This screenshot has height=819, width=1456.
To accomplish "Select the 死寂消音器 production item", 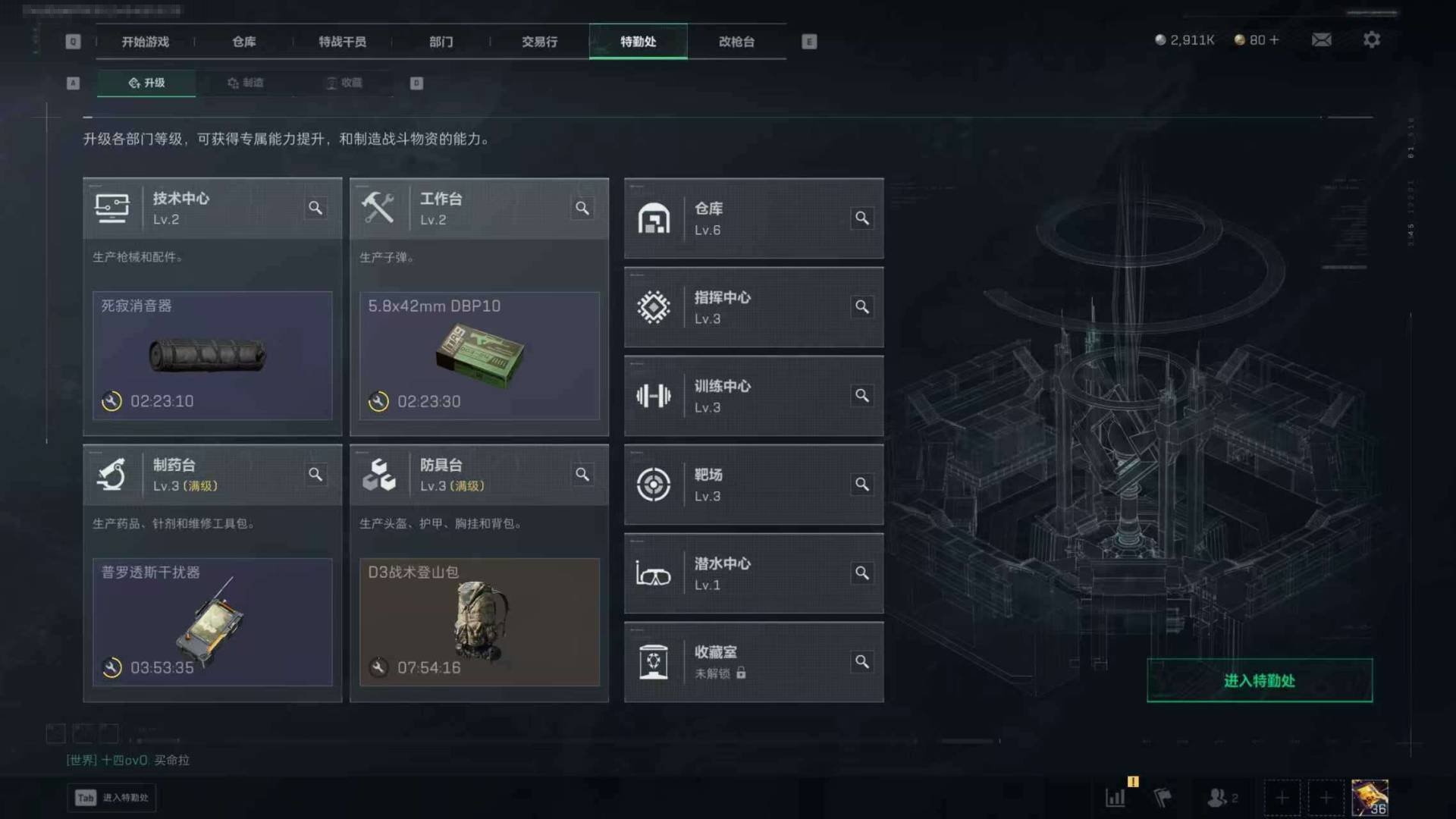I will point(212,356).
